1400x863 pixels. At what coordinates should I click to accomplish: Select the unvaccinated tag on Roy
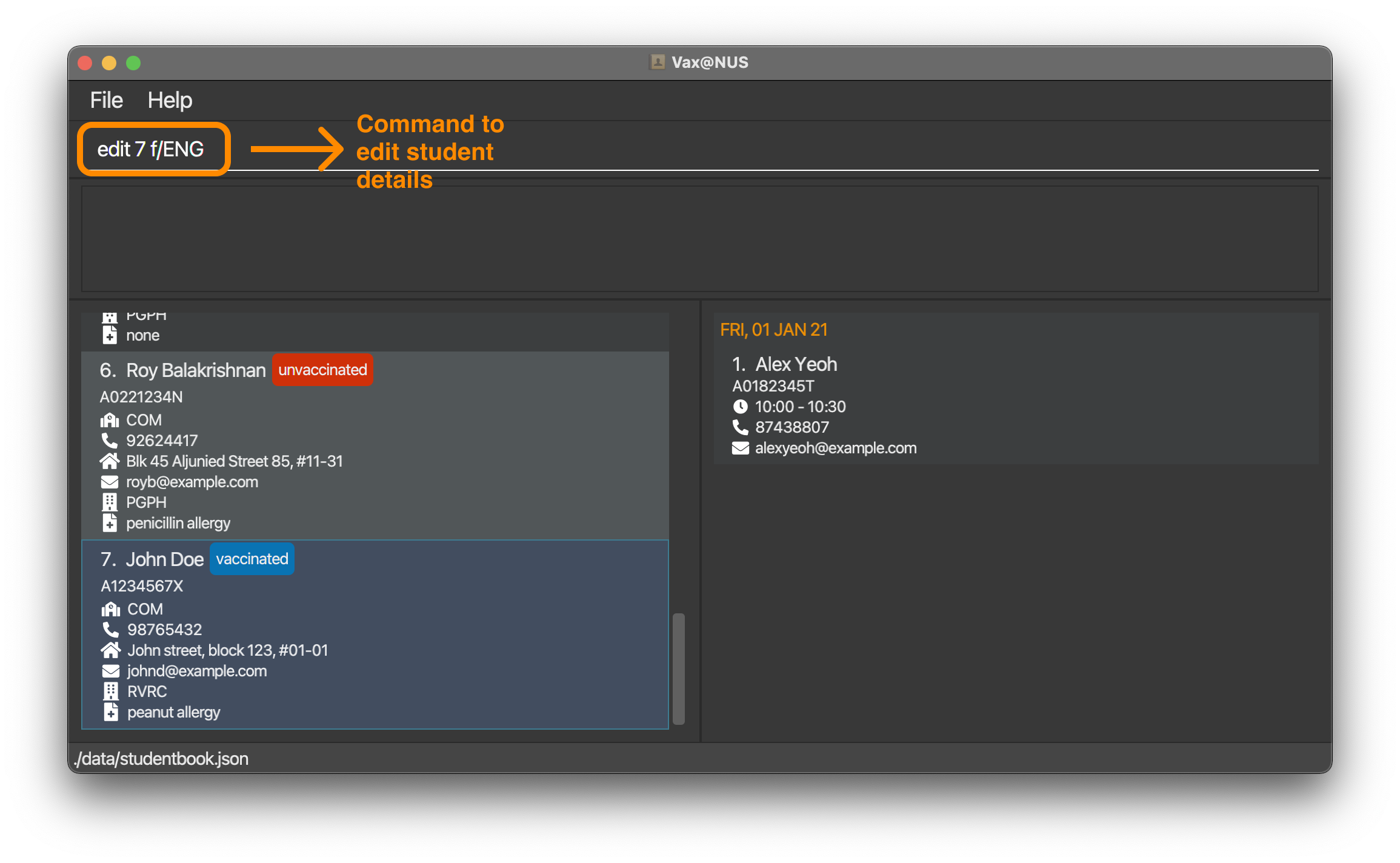pyautogui.click(x=322, y=370)
